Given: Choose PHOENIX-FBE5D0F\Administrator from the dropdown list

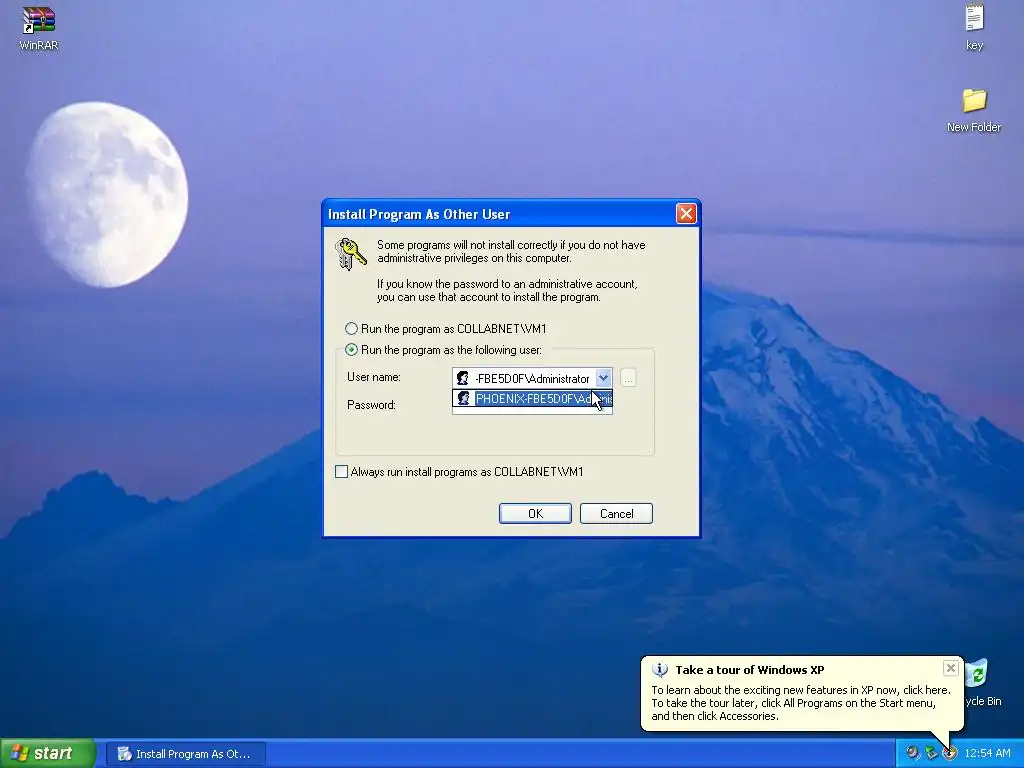Looking at the screenshot, I should click(x=532, y=398).
